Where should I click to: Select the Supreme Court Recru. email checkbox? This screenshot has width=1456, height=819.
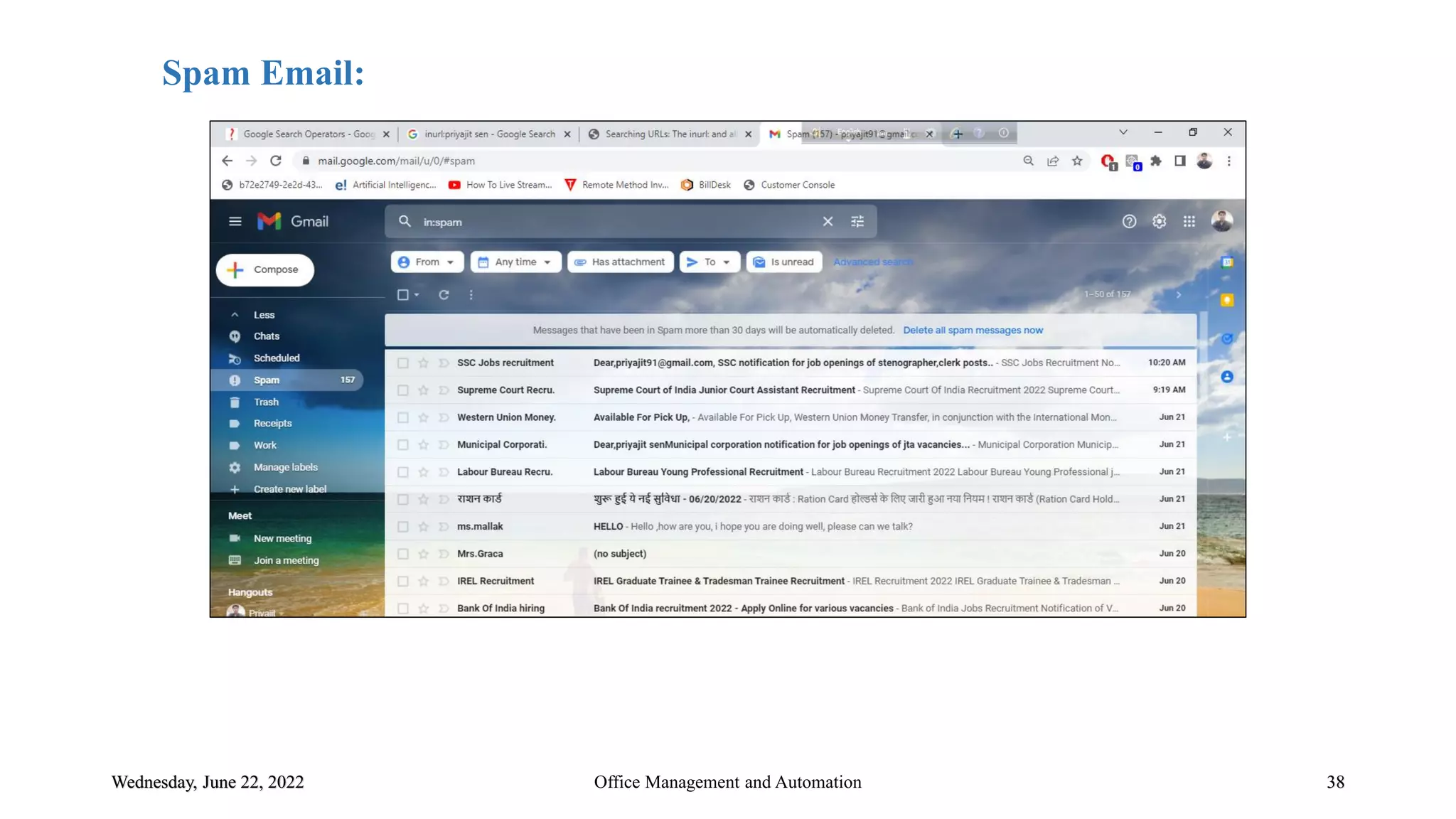click(x=403, y=390)
